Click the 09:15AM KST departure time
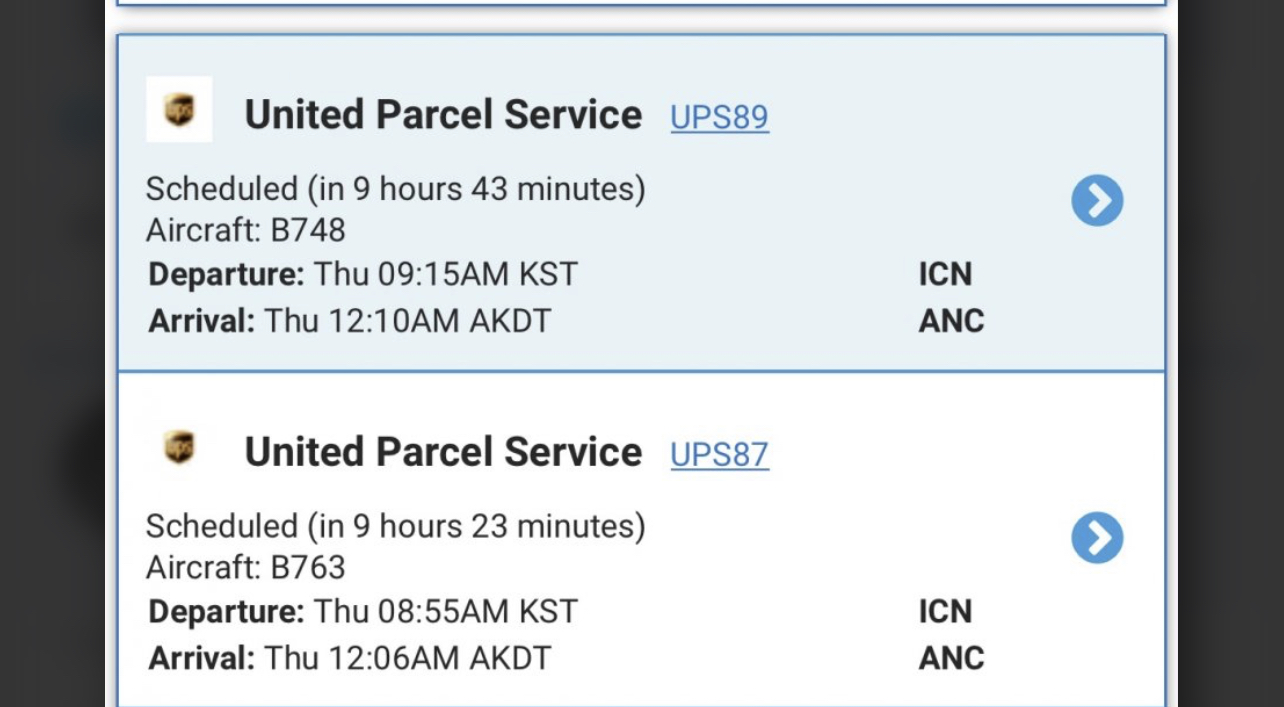Screen dimensions: 1284x707 coord(445,274)
